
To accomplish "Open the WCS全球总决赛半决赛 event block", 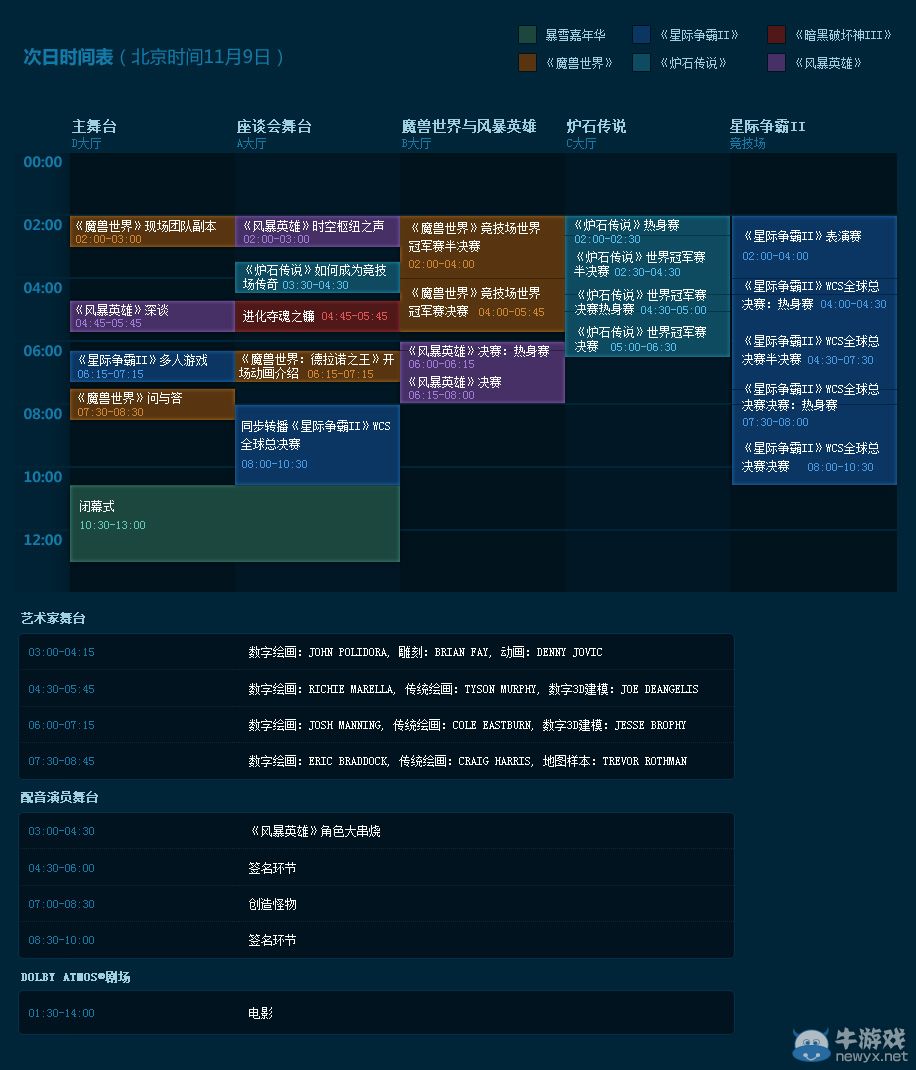I will click(814, 350).
